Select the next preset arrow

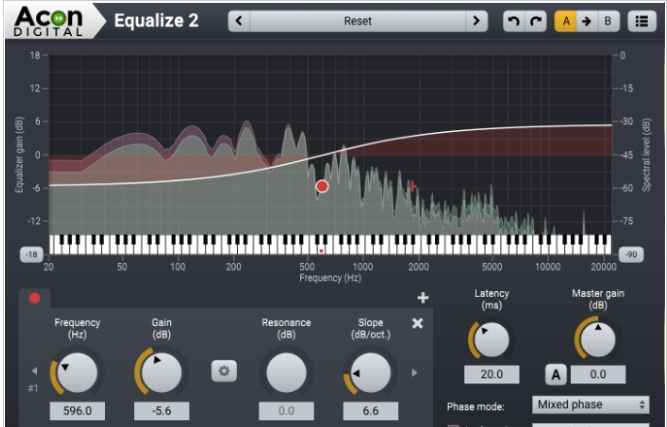[x=477, y=20]
